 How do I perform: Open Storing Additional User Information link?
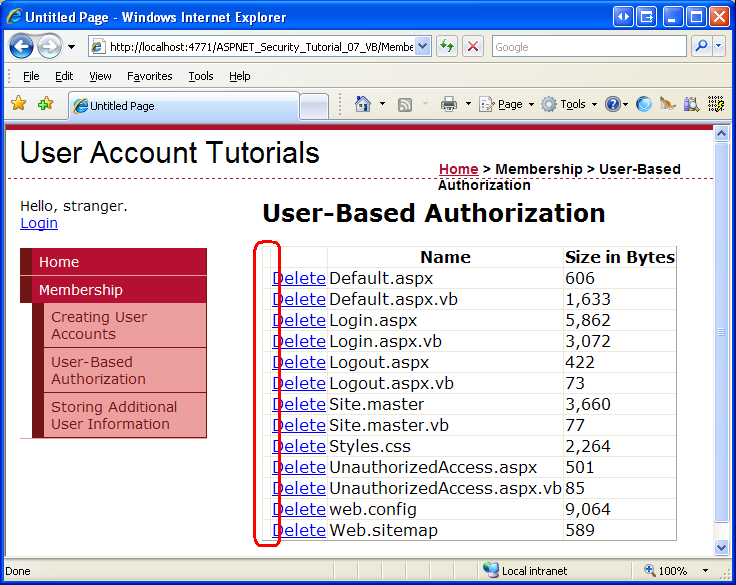pos(125,416)
